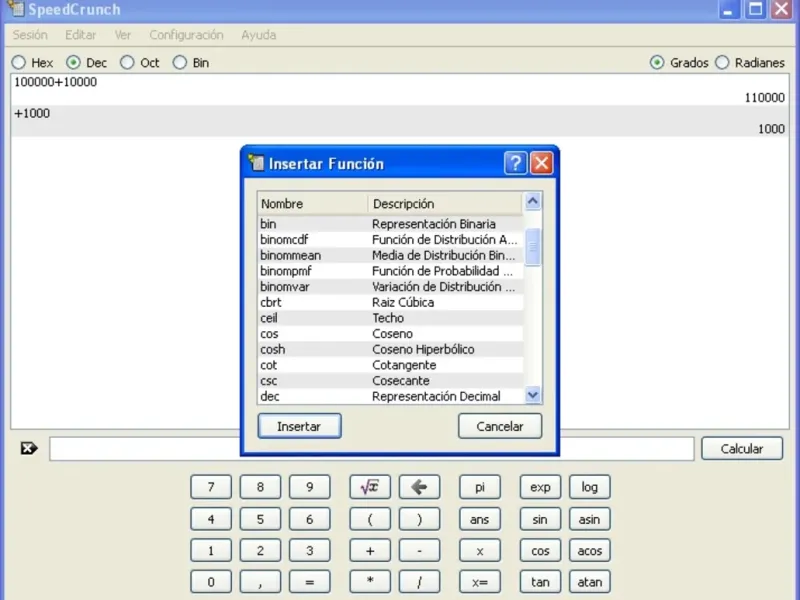Click the pi keypad button
This screenshot has height=600, width=800.
tap(480, 487)
